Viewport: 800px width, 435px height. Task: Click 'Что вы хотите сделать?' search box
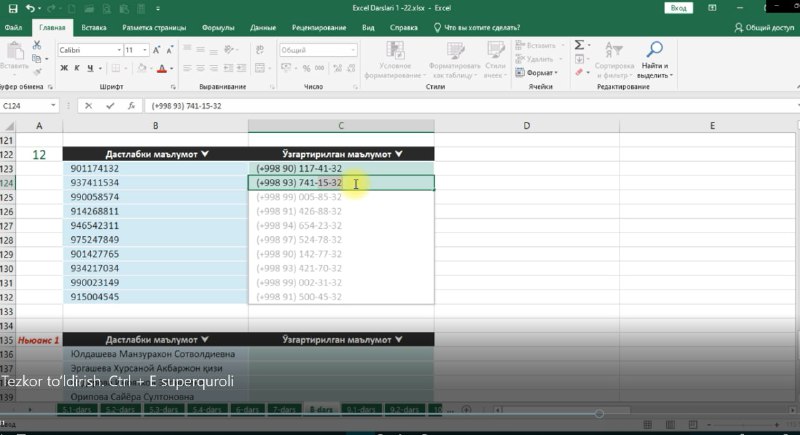coord(477,28)
